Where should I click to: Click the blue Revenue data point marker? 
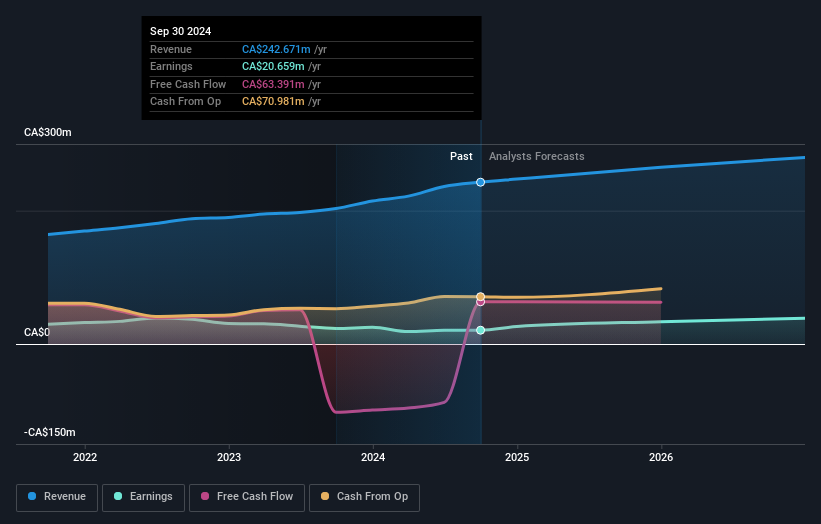click(x=481, y=182)
